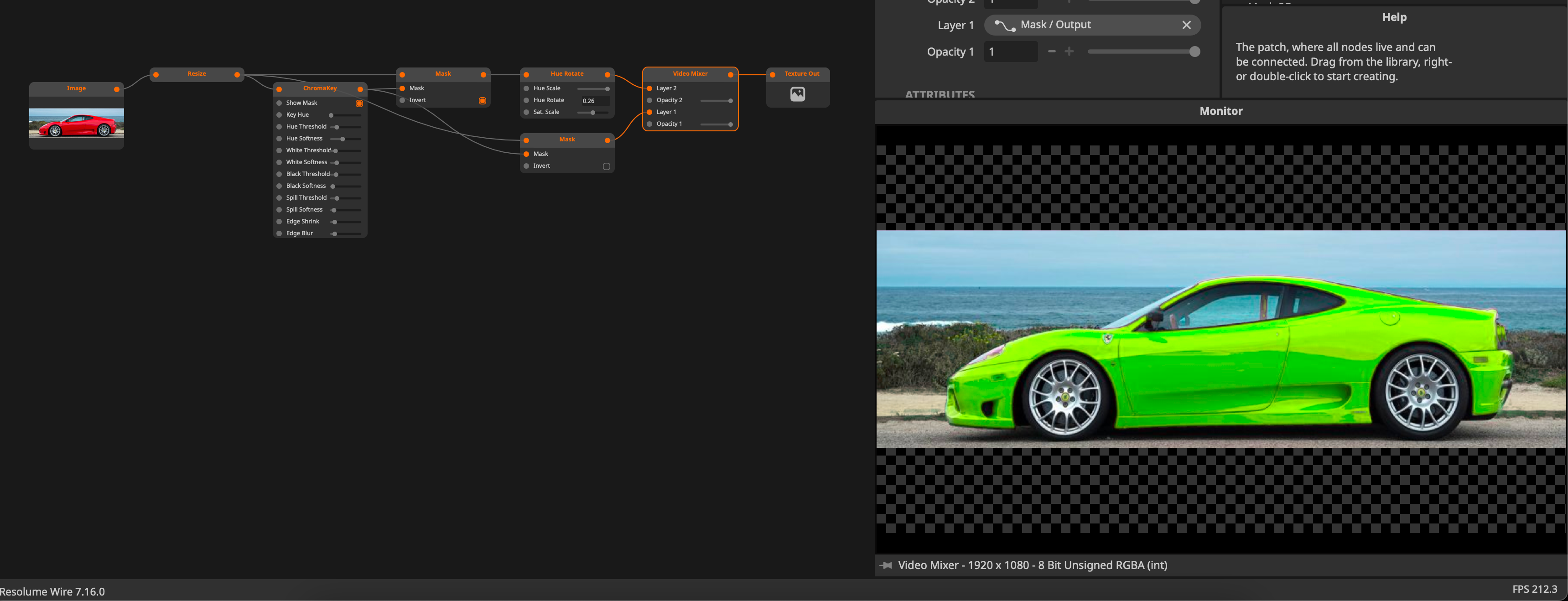Click the Hue Softness slider in ChromaKey
Viewport: 1568px width, 601px height.
click(x=346, y=139)
